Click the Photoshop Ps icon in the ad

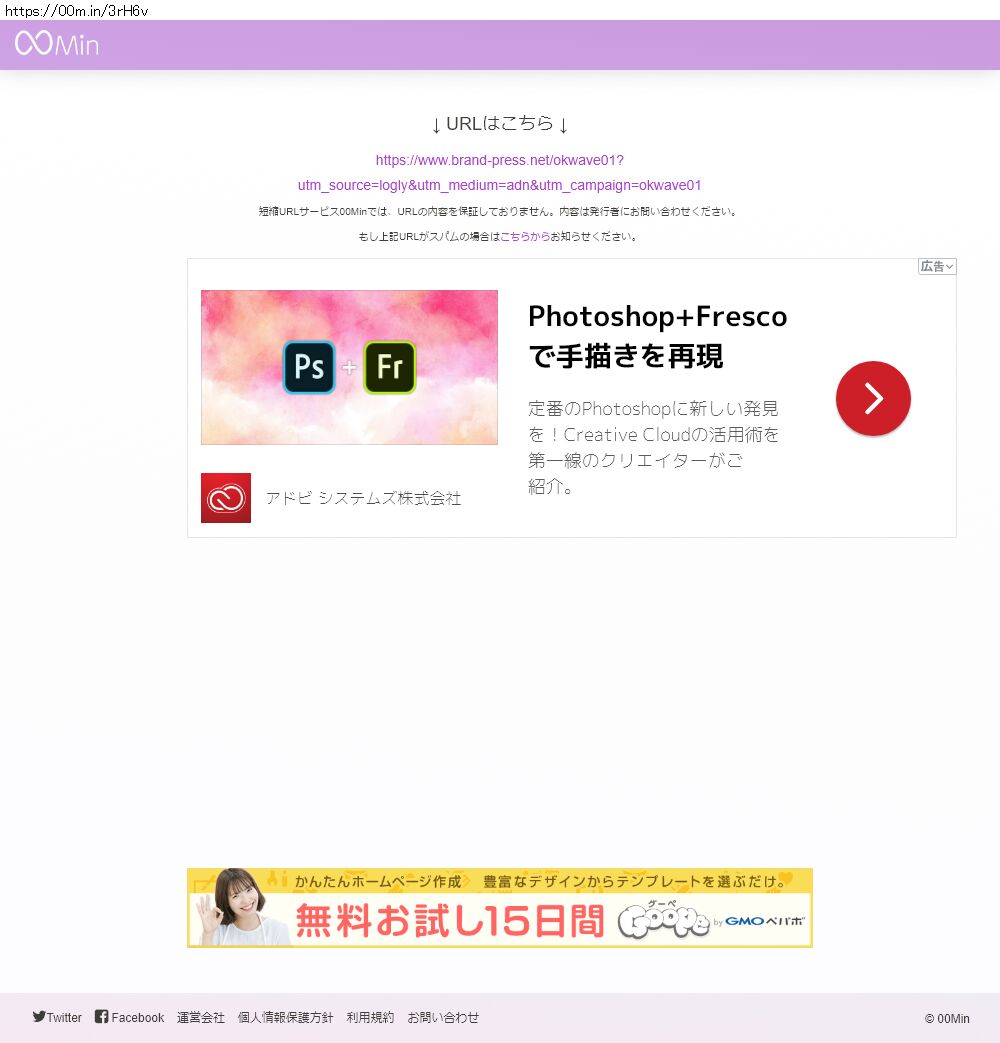pyautogui.click(x=309, y=367)
